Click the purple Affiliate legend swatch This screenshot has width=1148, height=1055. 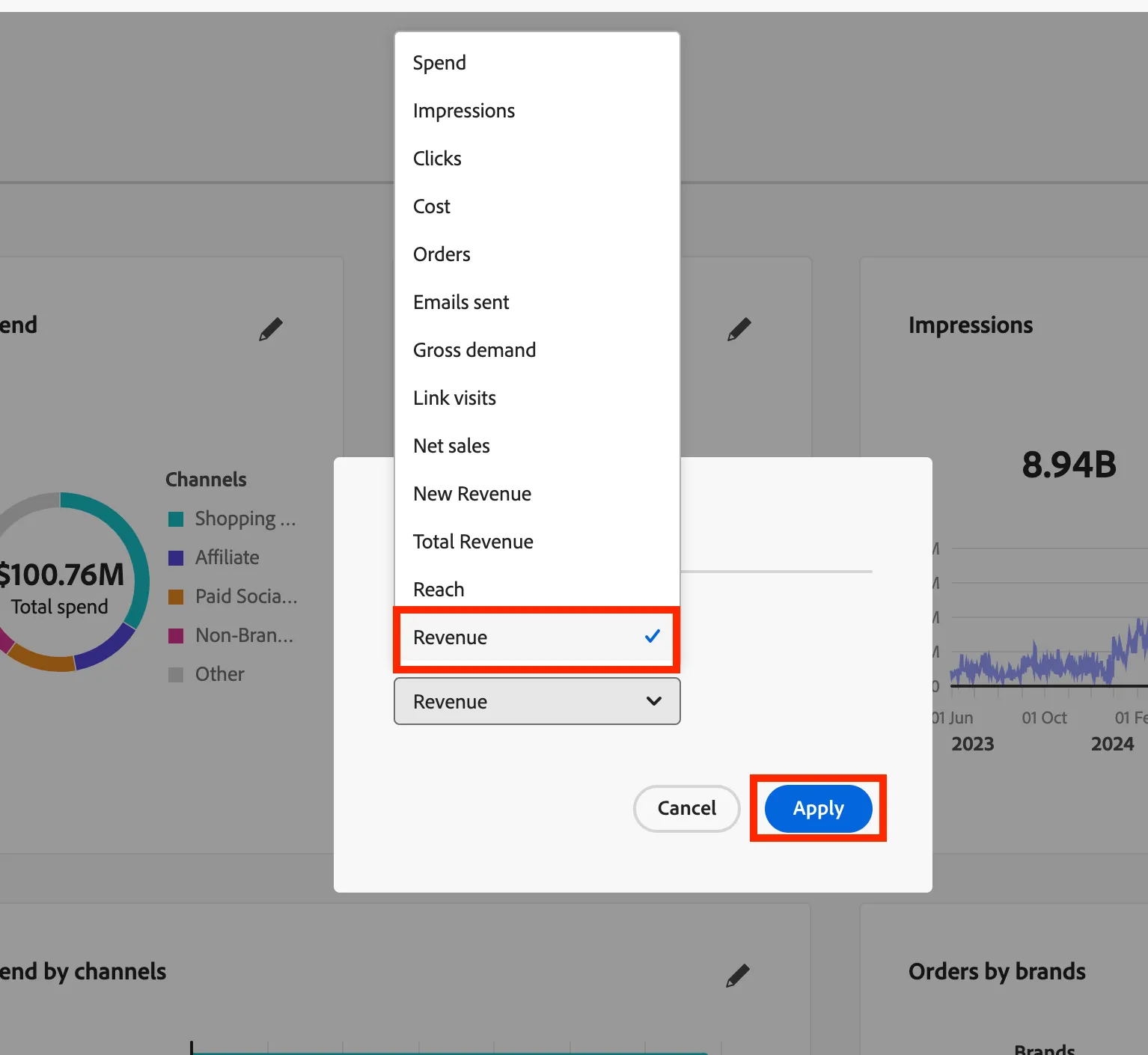176,558
